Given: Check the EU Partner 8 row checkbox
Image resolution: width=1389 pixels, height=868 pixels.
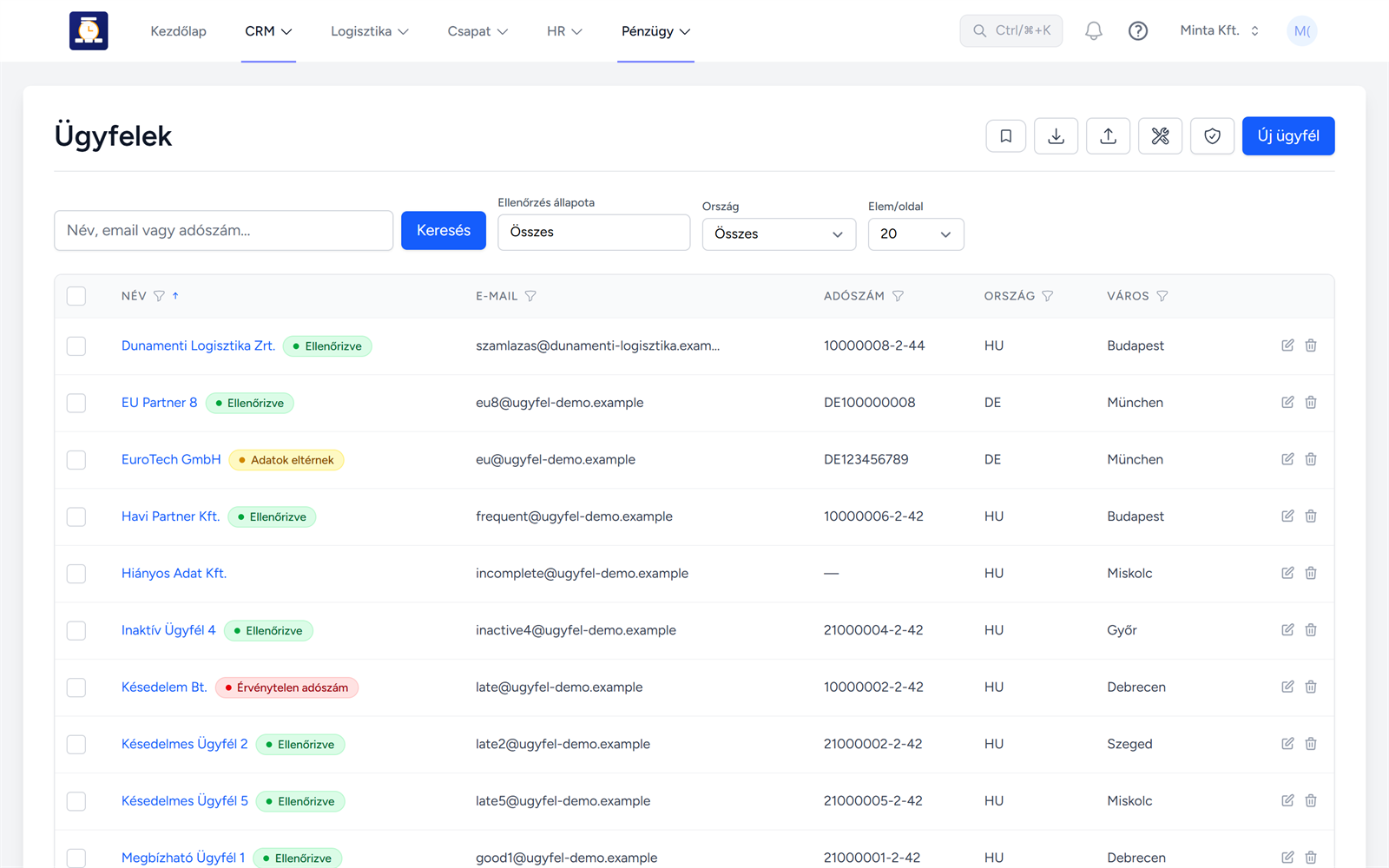Looking at the screenshot, I should (76, 403).
